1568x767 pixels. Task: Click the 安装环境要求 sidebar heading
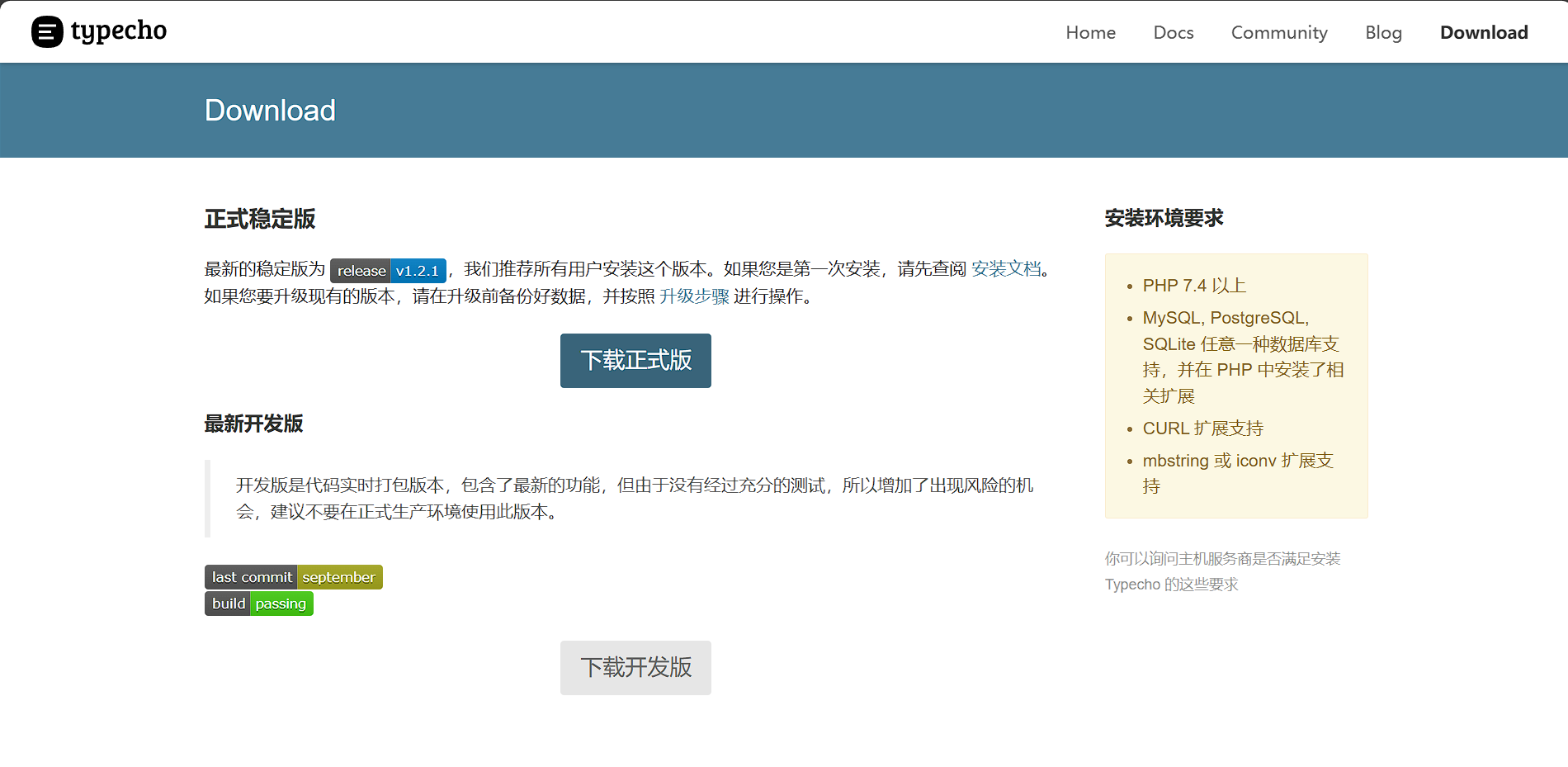coord(1164,218)
